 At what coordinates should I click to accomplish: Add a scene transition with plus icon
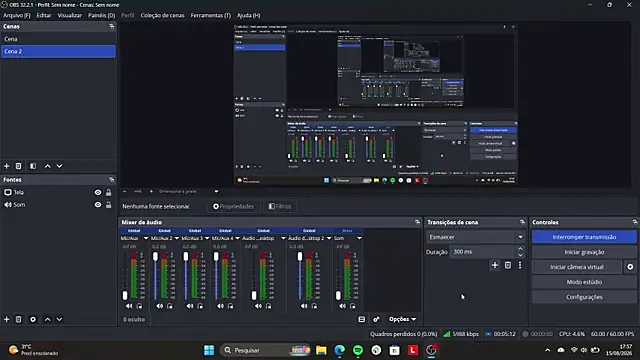tap(495, 265)
